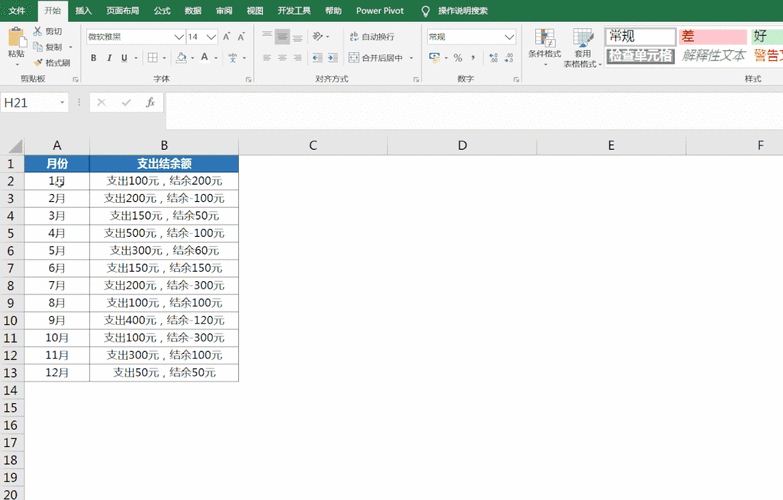Decrease font size with smaller A
Image resolution: width=783 pixels, height=500 pixels.
[241, 37]
